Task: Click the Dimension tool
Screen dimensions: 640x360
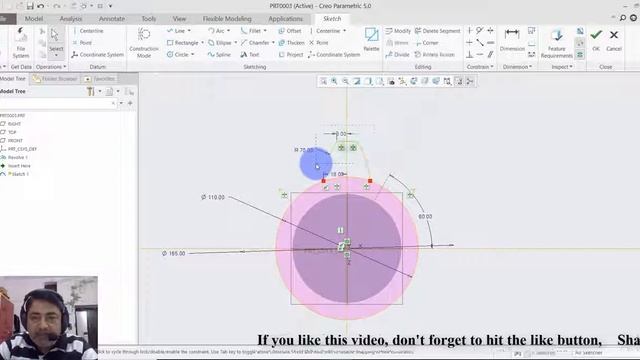Action: (512, 40)
